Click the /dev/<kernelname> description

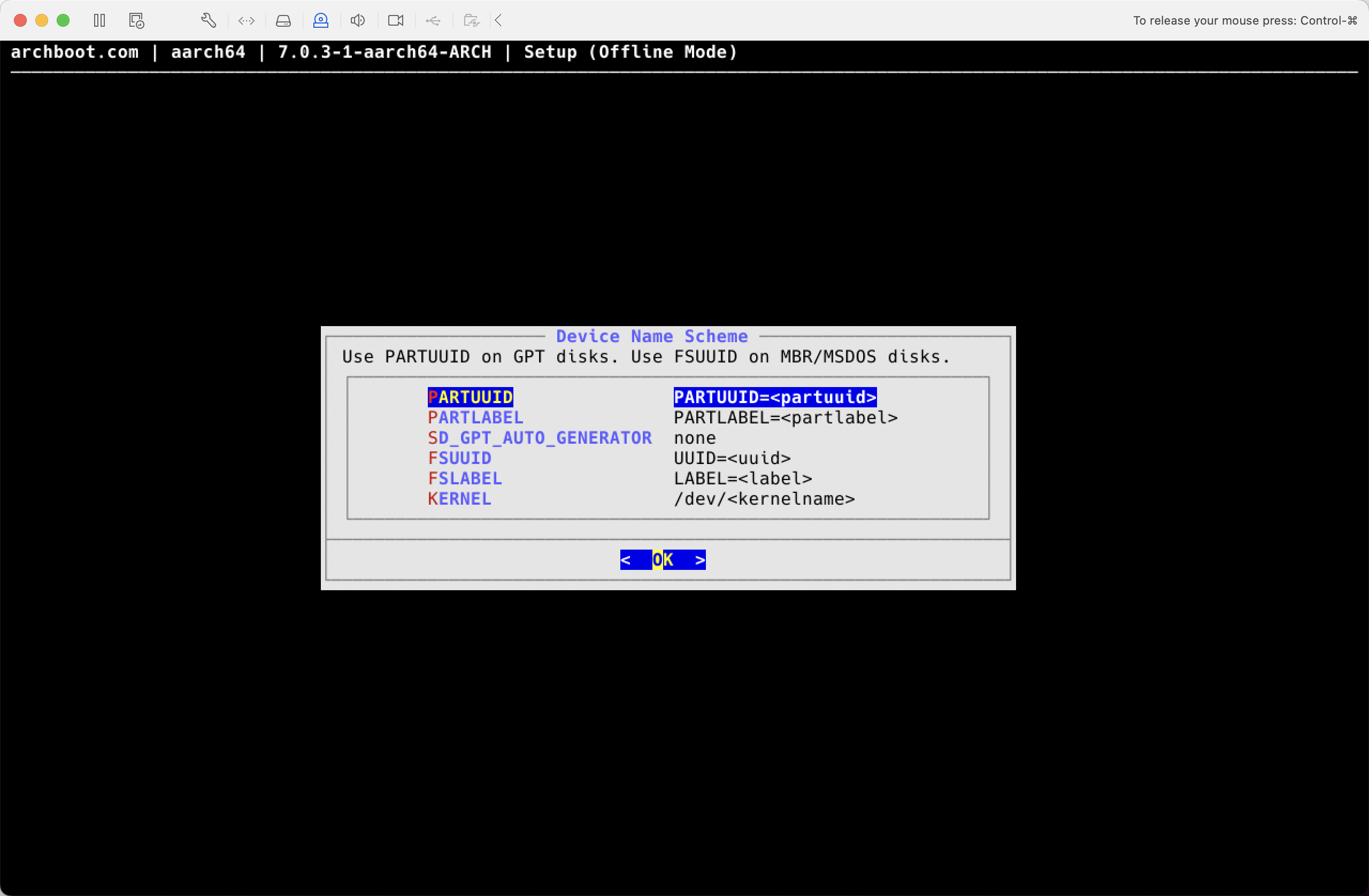coord(765,499)
